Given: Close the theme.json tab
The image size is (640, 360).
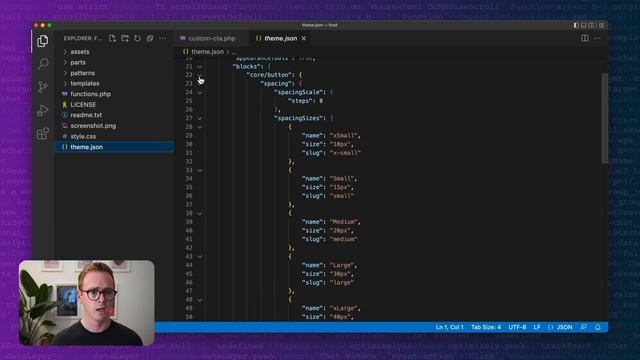Looking at the screenshot, I should (x=304, y=38).
